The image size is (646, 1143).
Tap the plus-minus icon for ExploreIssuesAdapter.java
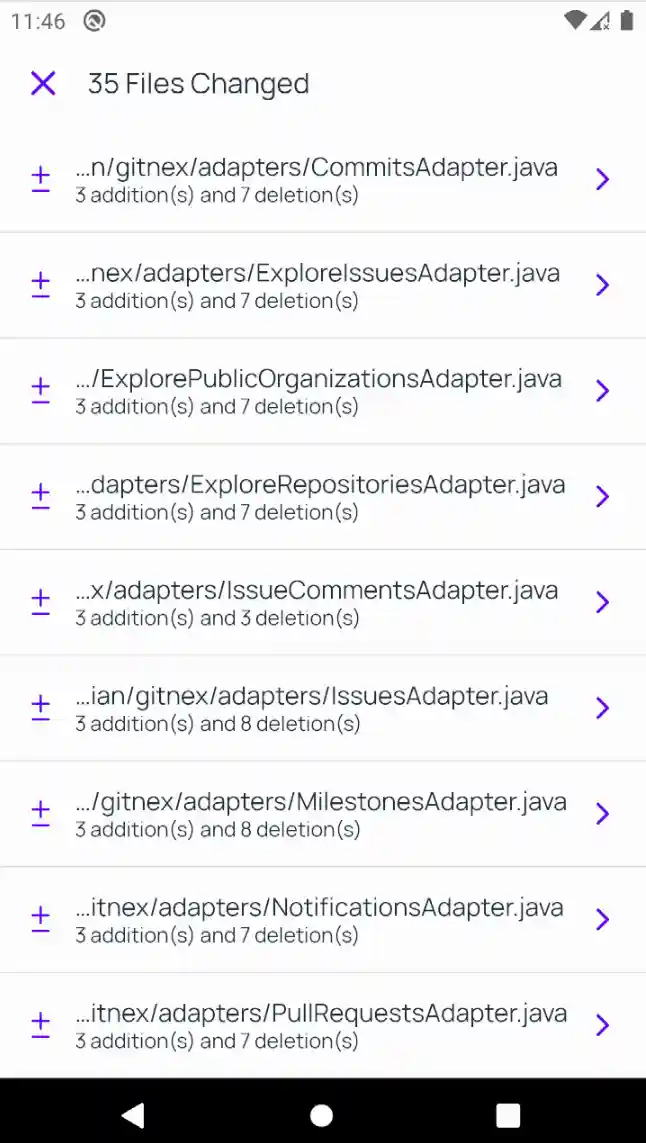(x=40, y=286)
